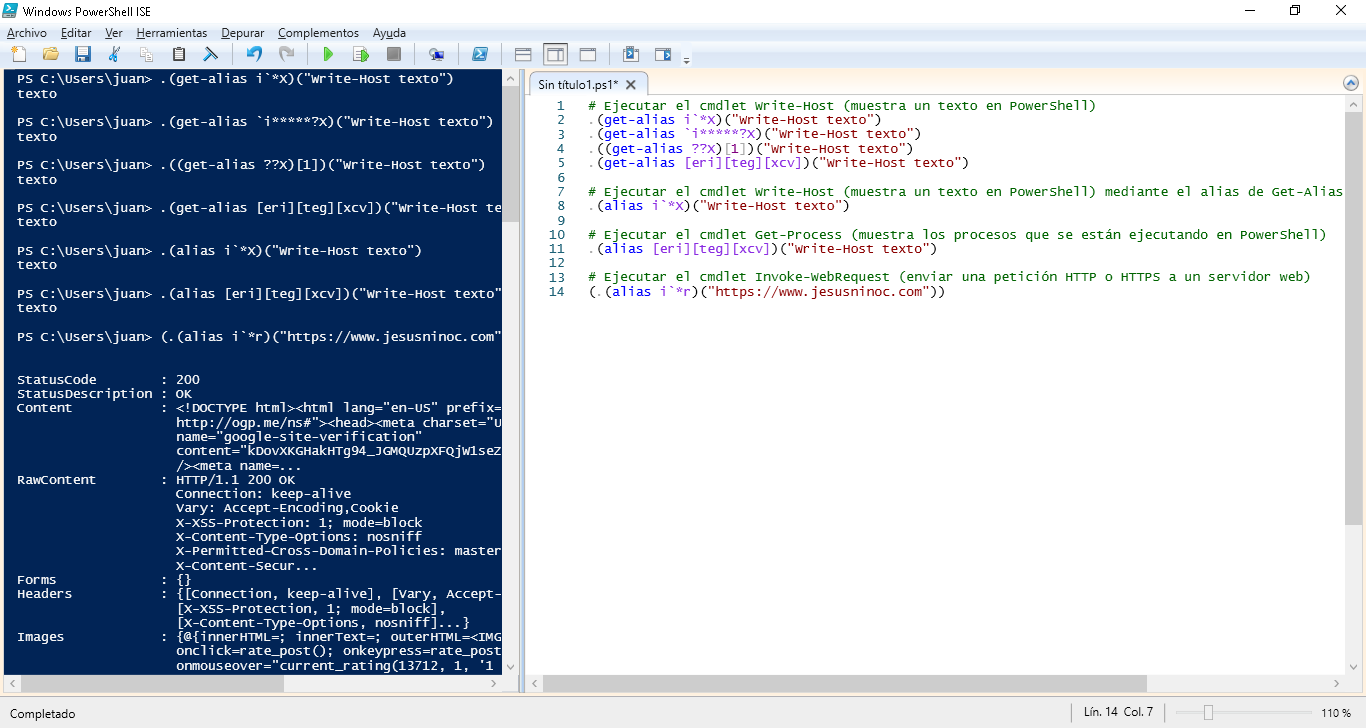Close the Sin título1.ps1 tab
The image size is (1366, 728).
pos(629,85)
